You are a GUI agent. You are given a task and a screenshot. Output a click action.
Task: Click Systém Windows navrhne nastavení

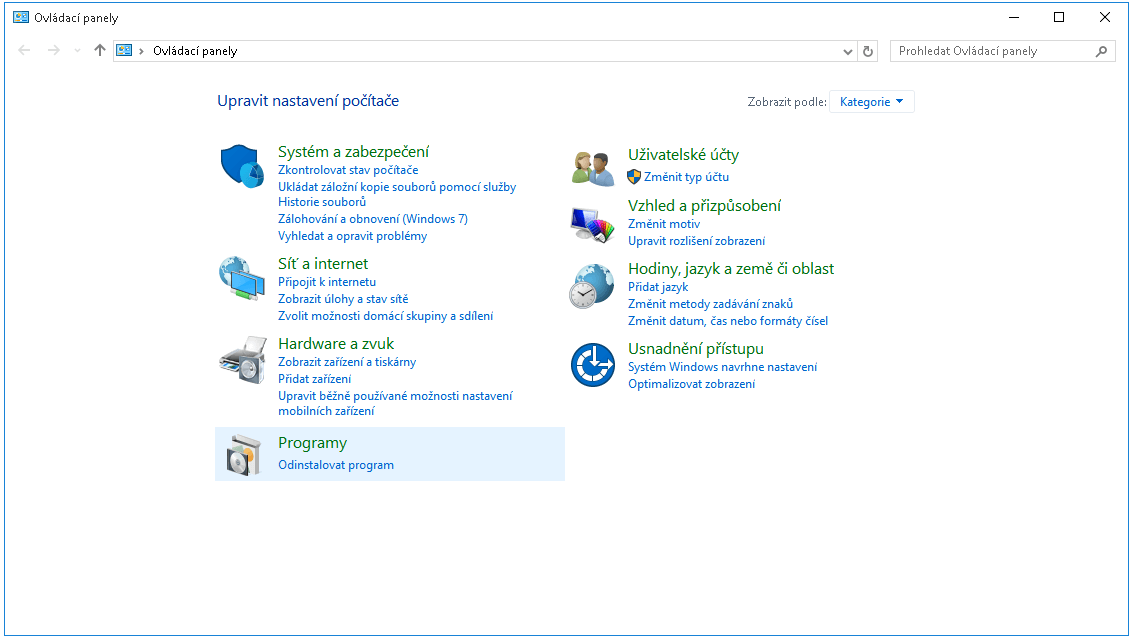click(x=723, y=367)
